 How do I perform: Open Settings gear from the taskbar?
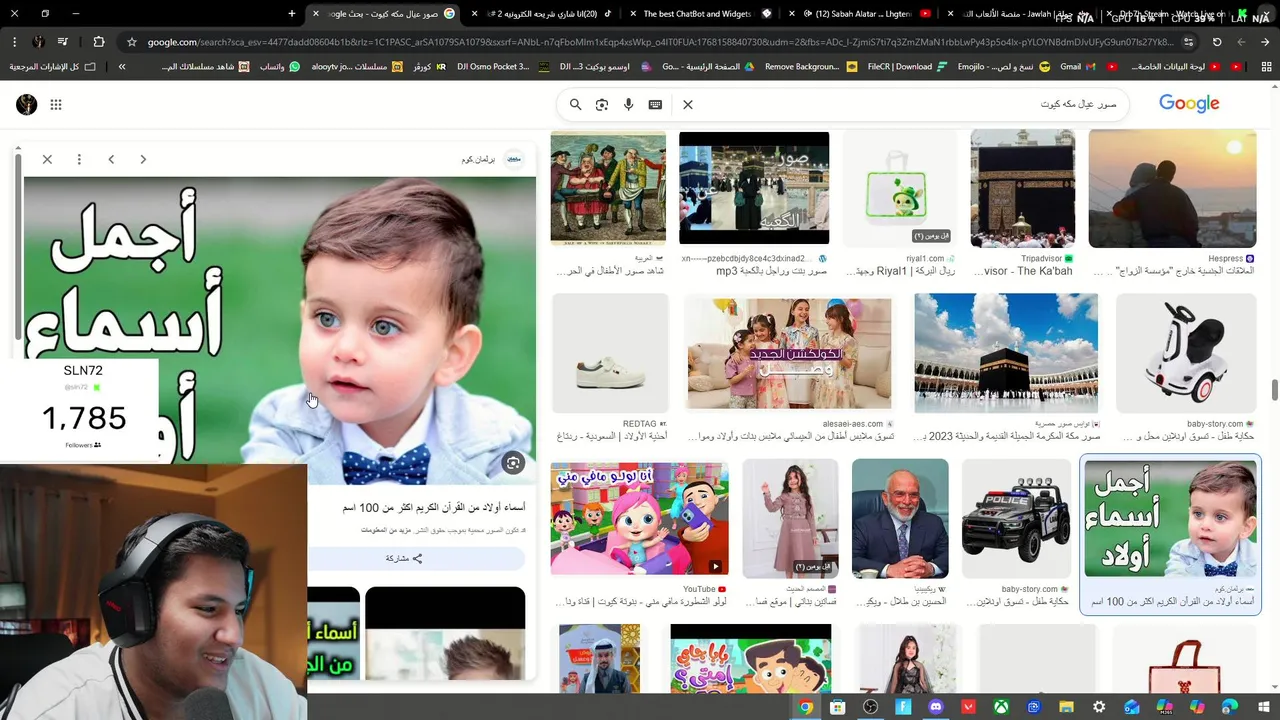tap(1099, 707)
